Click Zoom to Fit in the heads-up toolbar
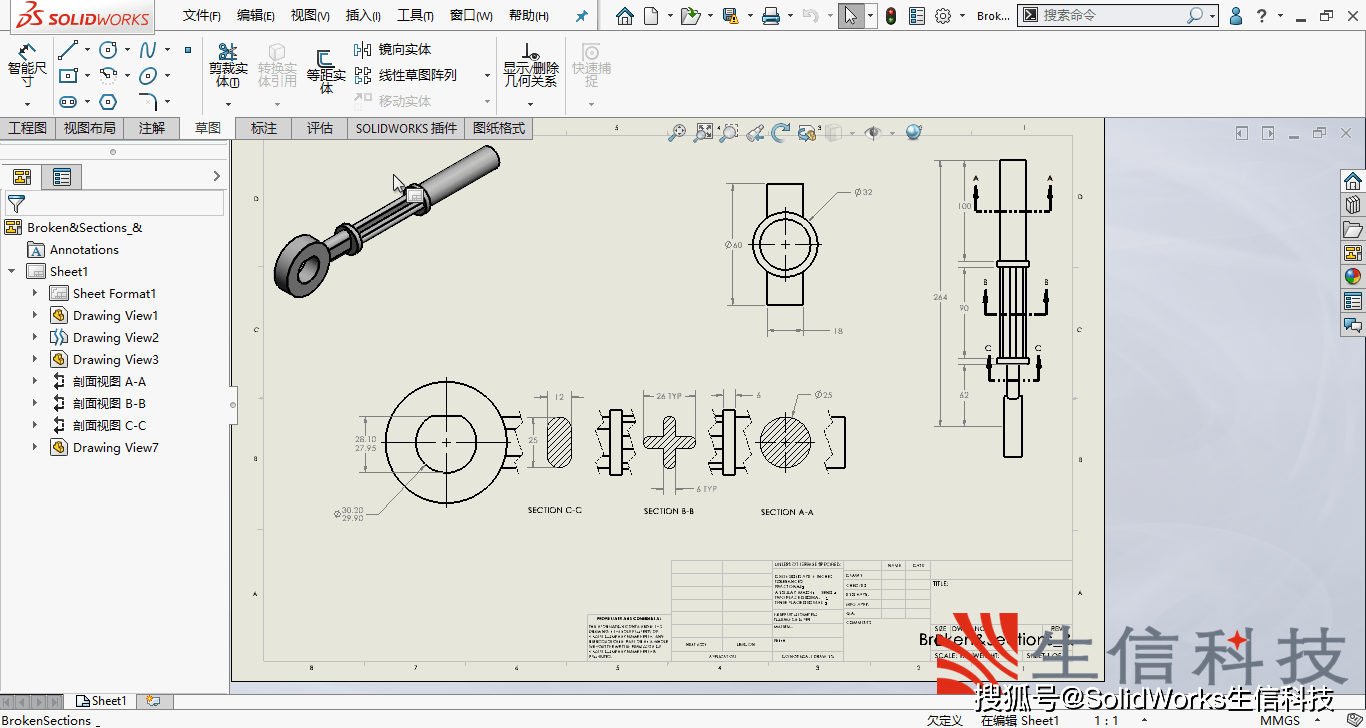This screenshot has width=1366, height=728. (x=704, y=131)
